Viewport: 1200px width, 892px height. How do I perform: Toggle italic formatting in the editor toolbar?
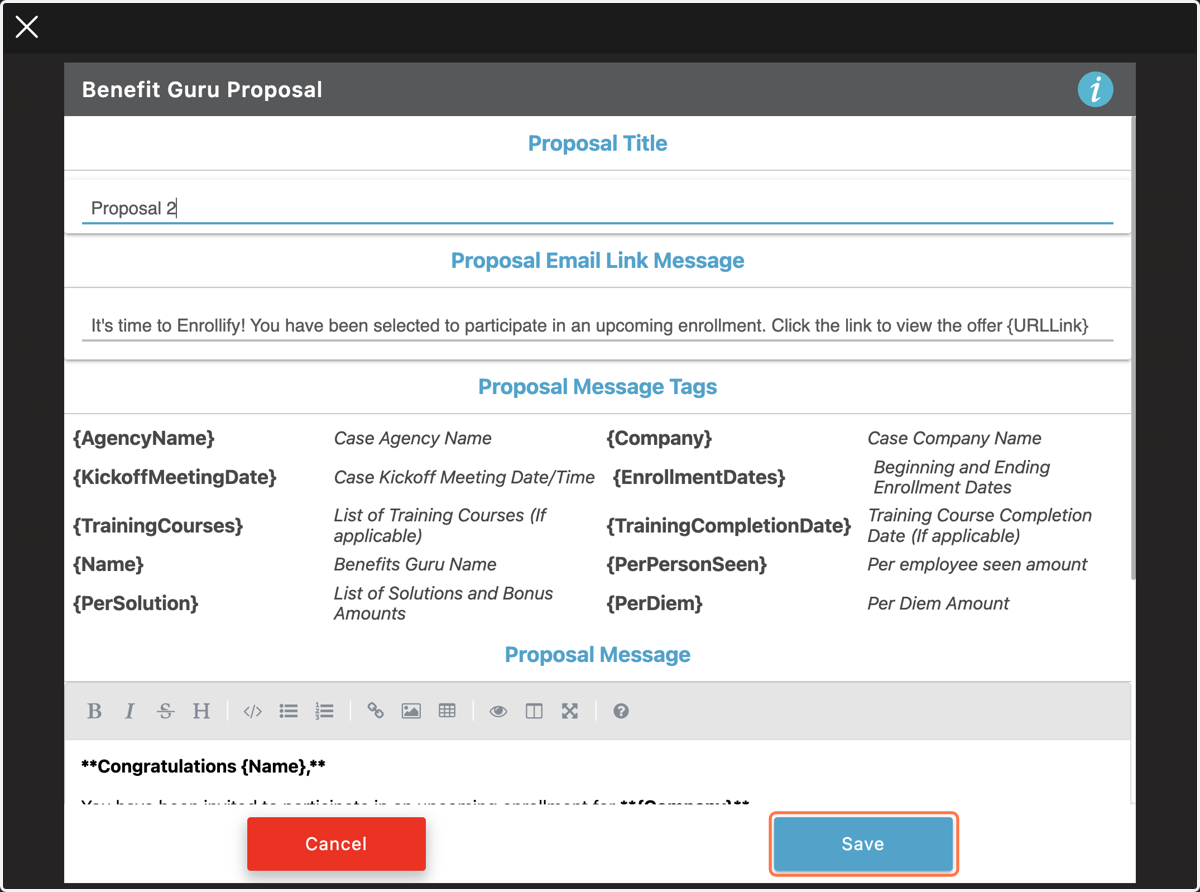pyautogui.click(x=129, y=711)
